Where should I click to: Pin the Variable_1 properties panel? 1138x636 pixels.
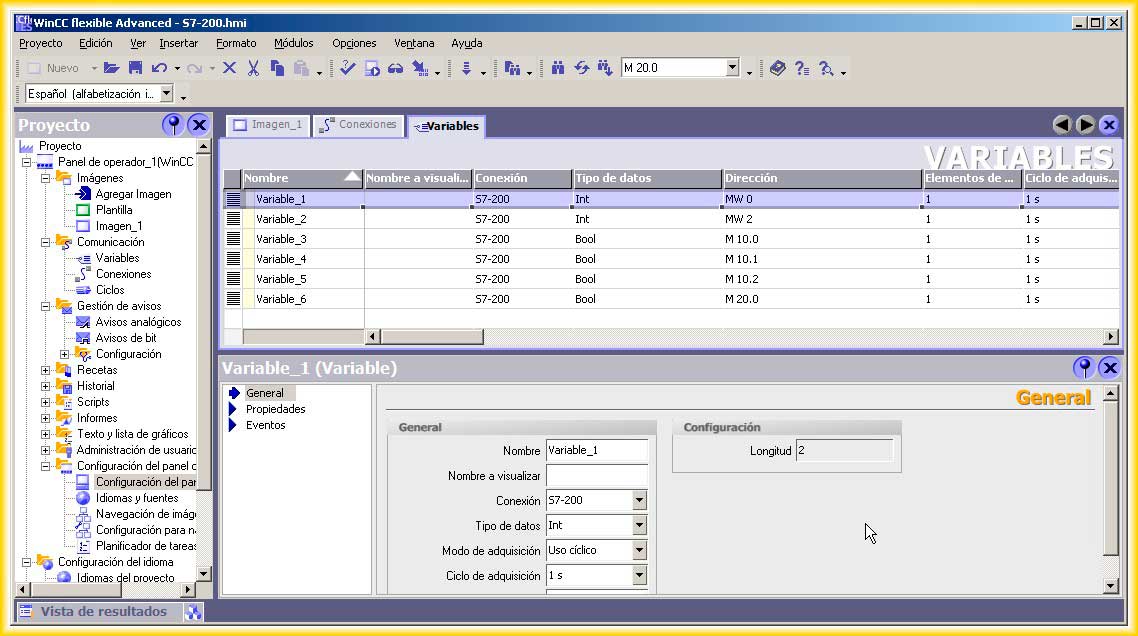[1084, 368]
